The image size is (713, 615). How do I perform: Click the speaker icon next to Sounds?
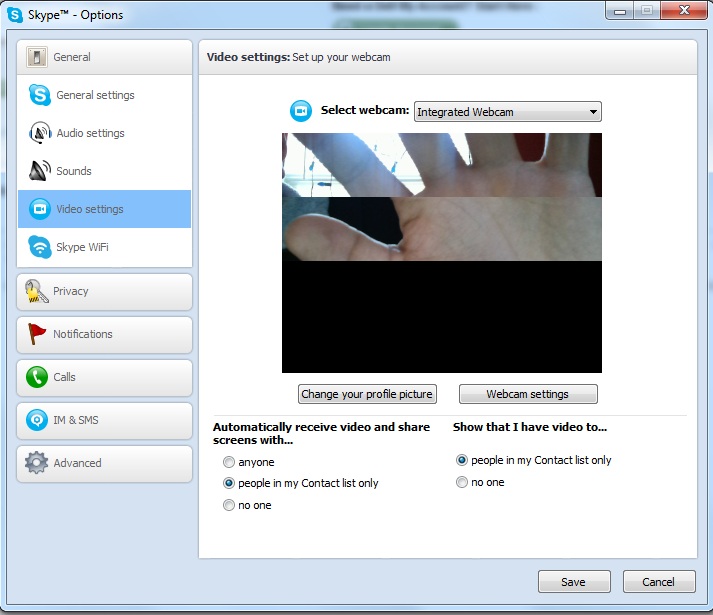click(40, 171)
